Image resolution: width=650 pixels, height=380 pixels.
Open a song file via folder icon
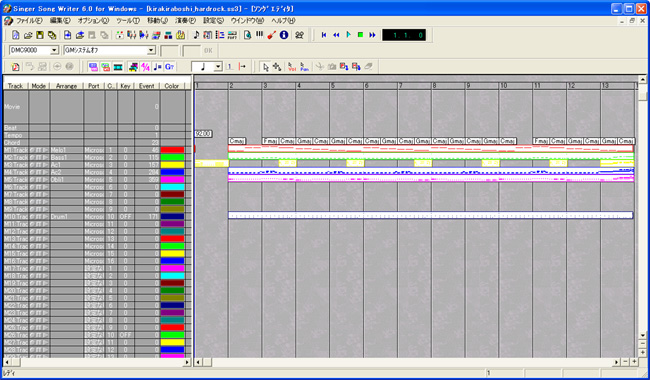click(x=28, y=35)
